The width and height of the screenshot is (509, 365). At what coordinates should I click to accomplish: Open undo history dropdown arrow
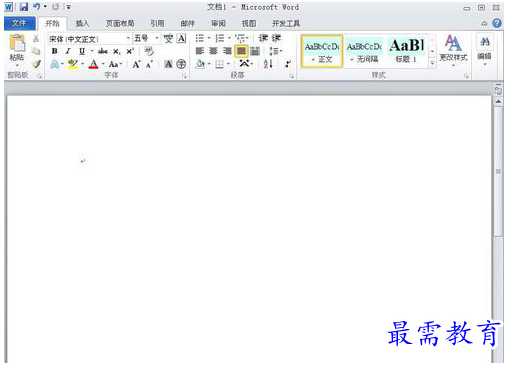45,7
